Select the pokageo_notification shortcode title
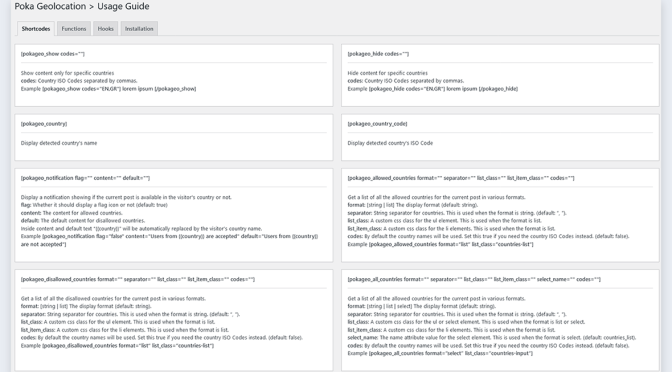The height and width of the screenshot is (372, 672). [85, 178]
